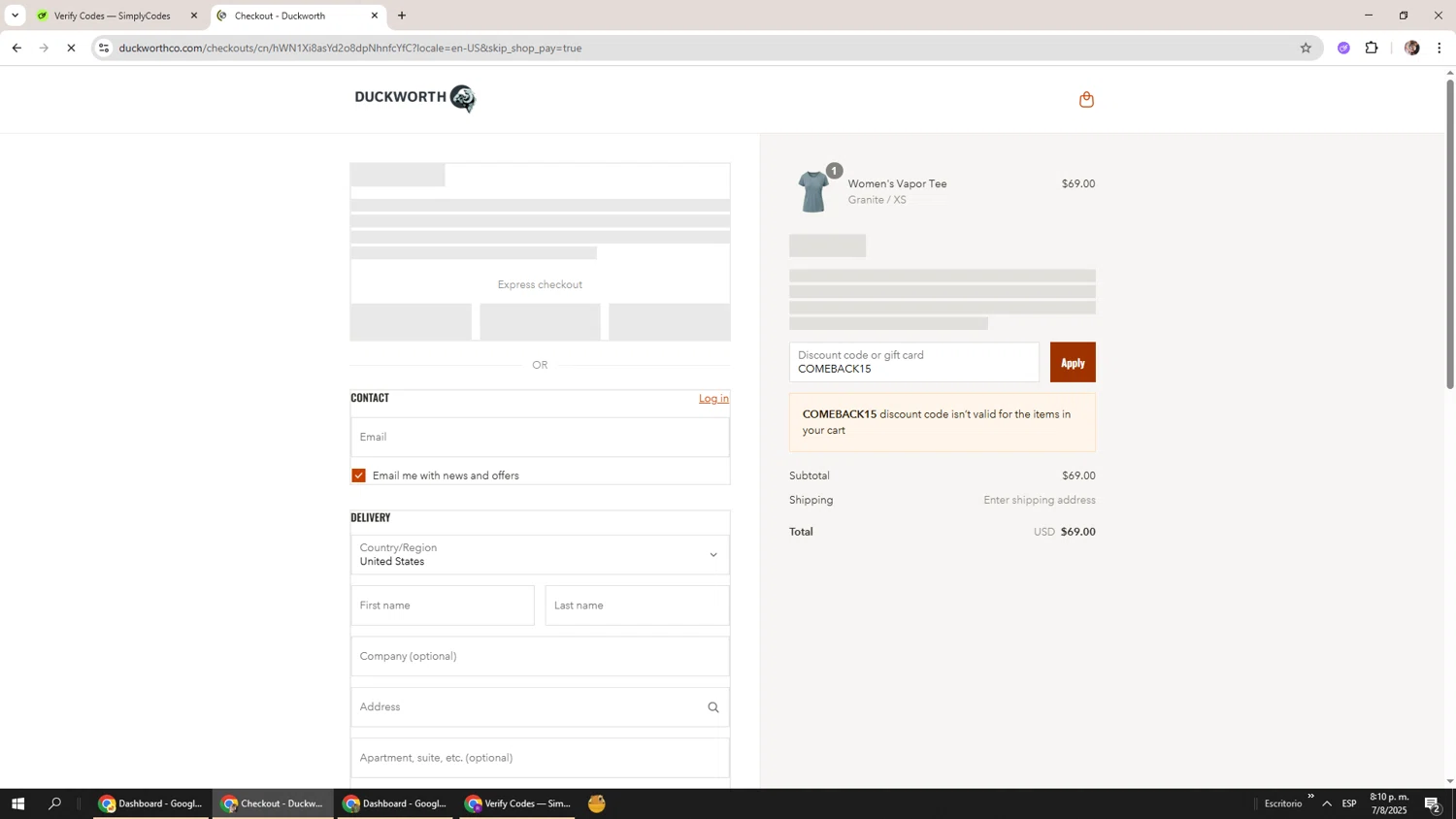Open a new browser tab
The image size is (1456, 819).
[x=402, y=16]
